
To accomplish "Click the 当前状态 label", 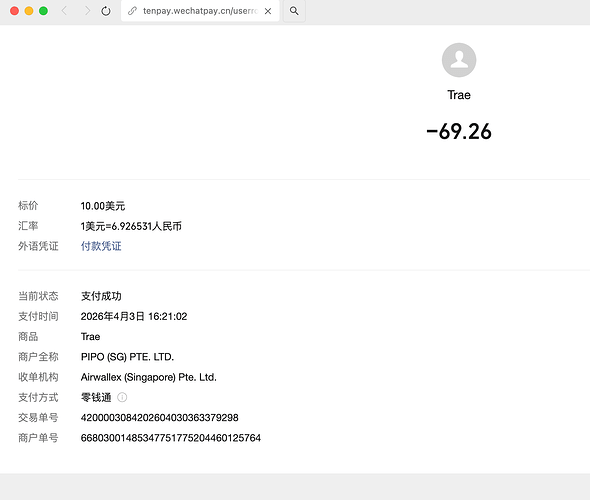I will 38,296.
